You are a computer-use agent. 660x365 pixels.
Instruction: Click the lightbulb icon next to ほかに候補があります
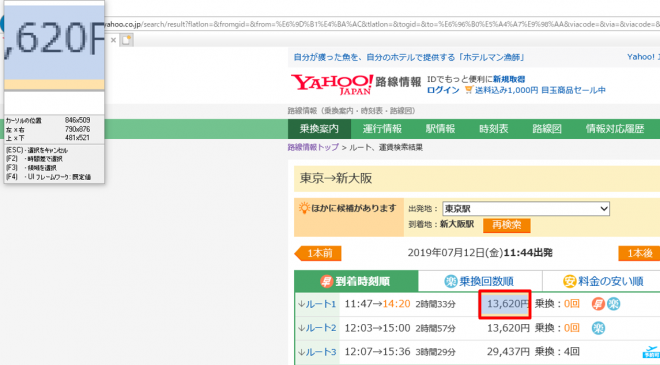[x=304, y=208]
